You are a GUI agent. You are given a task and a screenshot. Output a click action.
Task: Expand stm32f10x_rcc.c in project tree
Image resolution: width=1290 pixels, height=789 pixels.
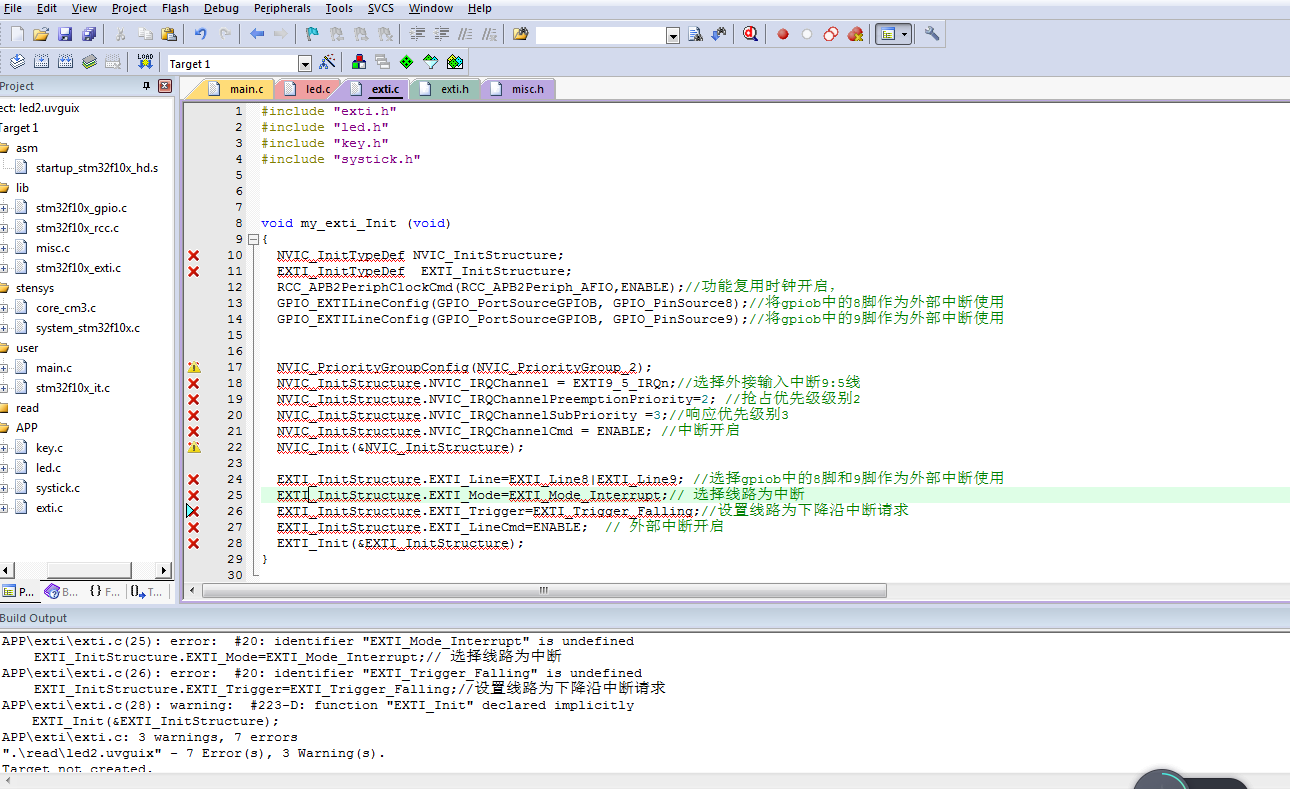point(4,228)
